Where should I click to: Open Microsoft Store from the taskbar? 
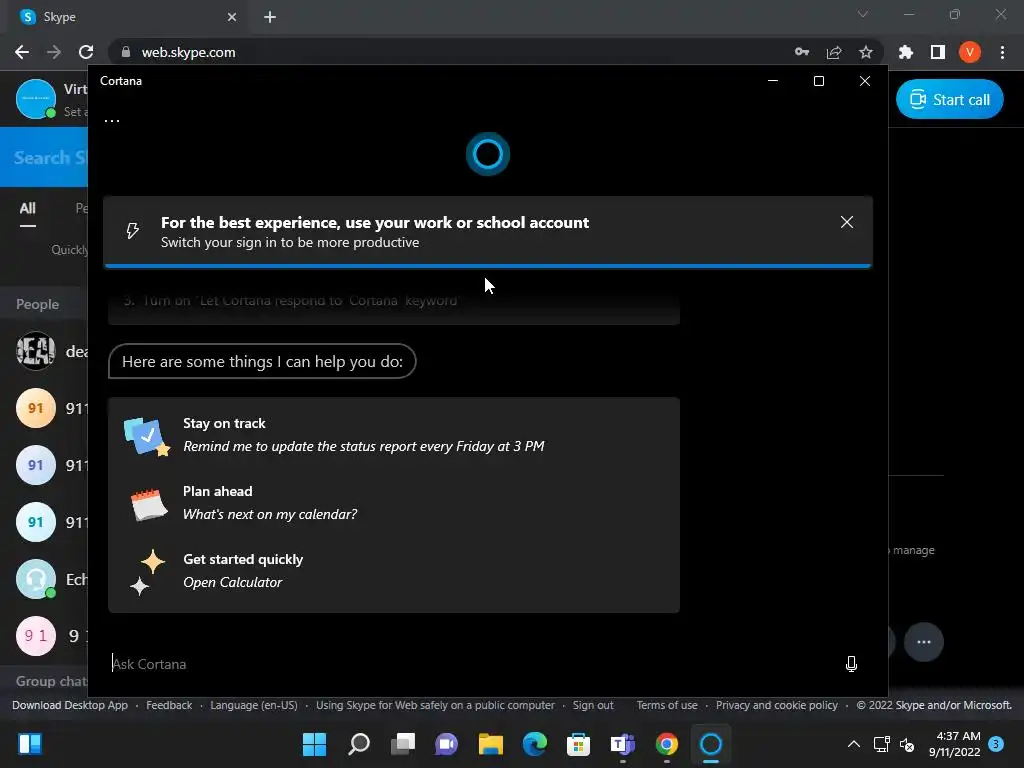[578, 744]
